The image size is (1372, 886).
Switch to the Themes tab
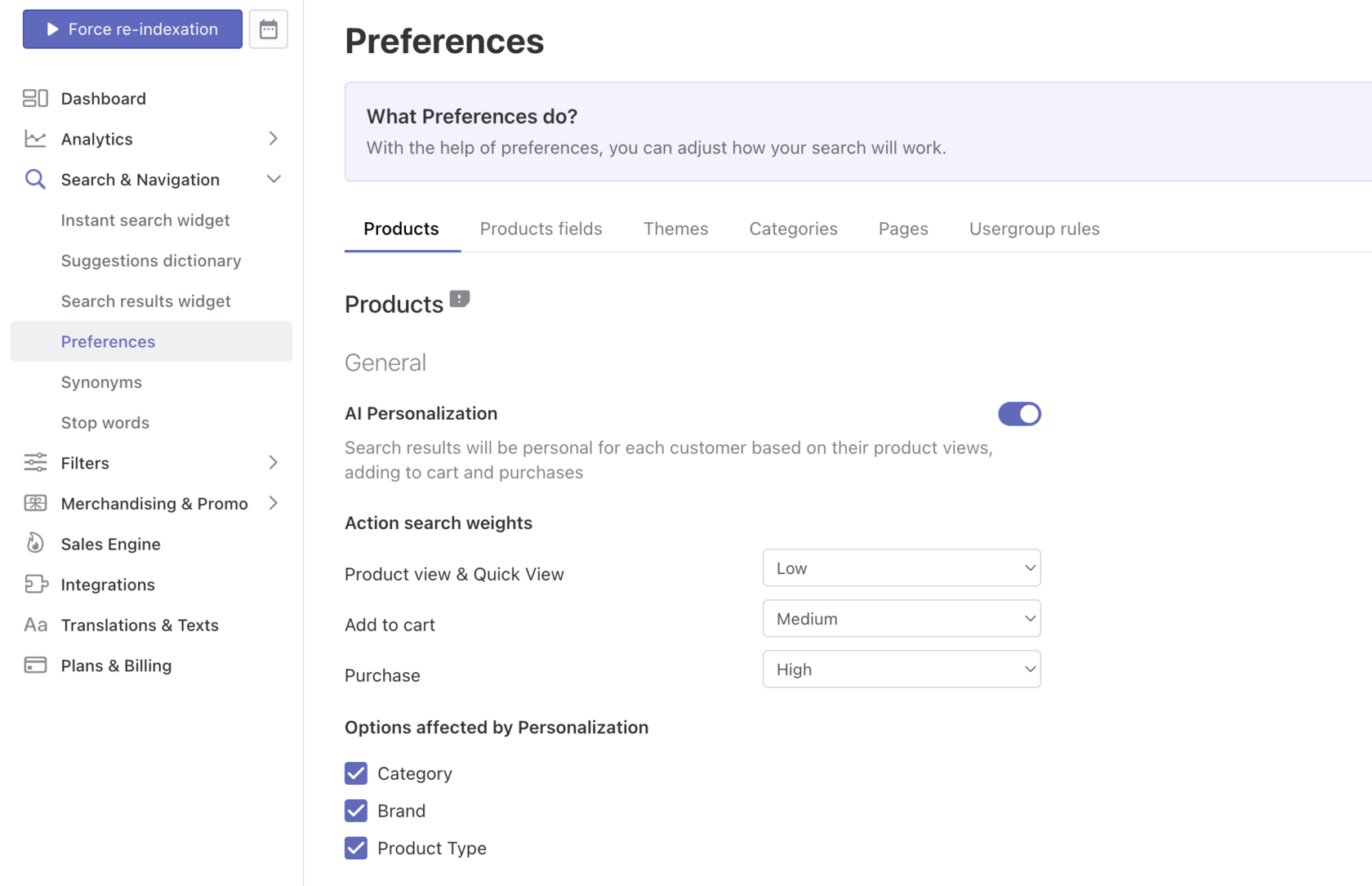[675, 229]
